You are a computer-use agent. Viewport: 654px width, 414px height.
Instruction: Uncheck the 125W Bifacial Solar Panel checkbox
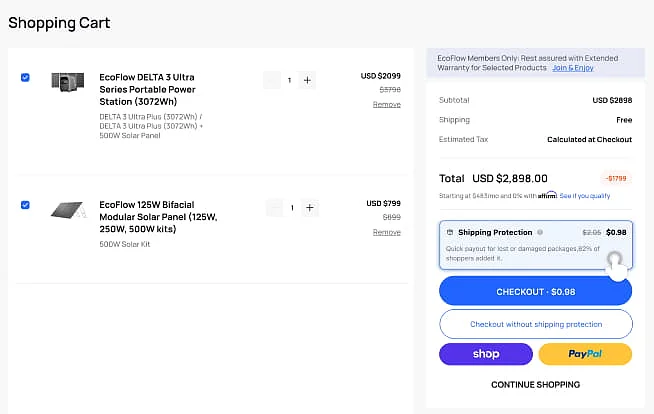click(25, 205)
